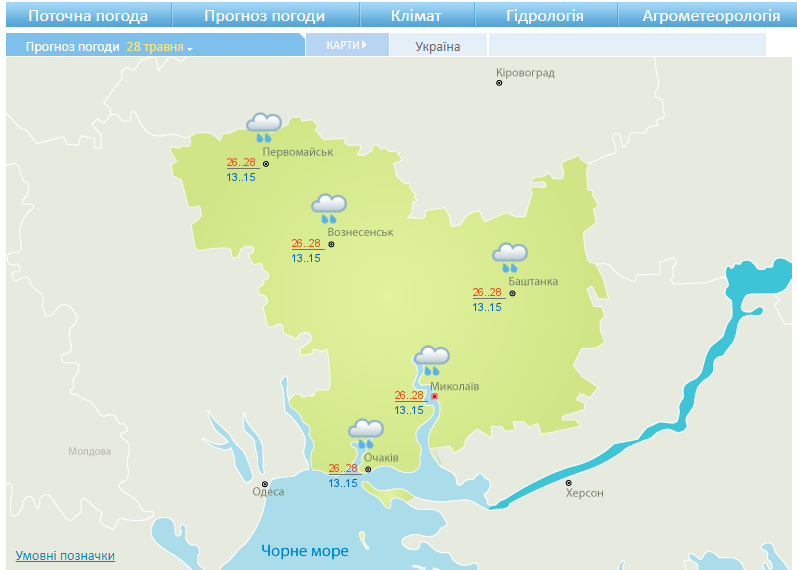The image size is (797, 570).
Task: Open the Агрометеорологія section
Action: pos(712,16)
